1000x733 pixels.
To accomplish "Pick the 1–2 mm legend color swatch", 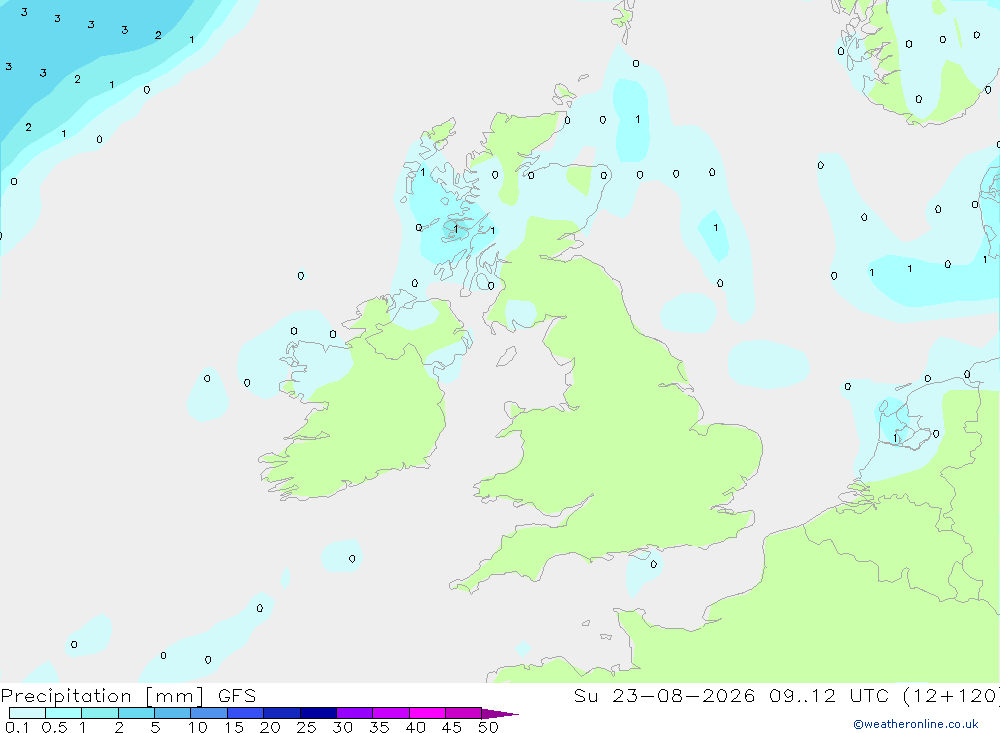I will [x=100, y=713].
